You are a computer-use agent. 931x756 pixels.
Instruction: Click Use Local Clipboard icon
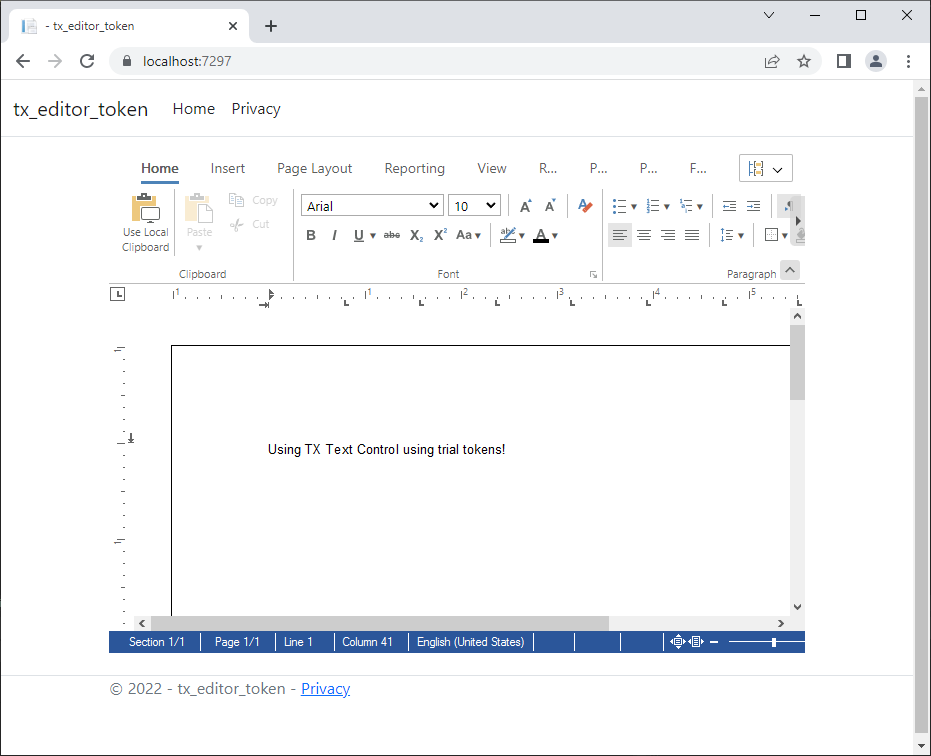(145, 208)
